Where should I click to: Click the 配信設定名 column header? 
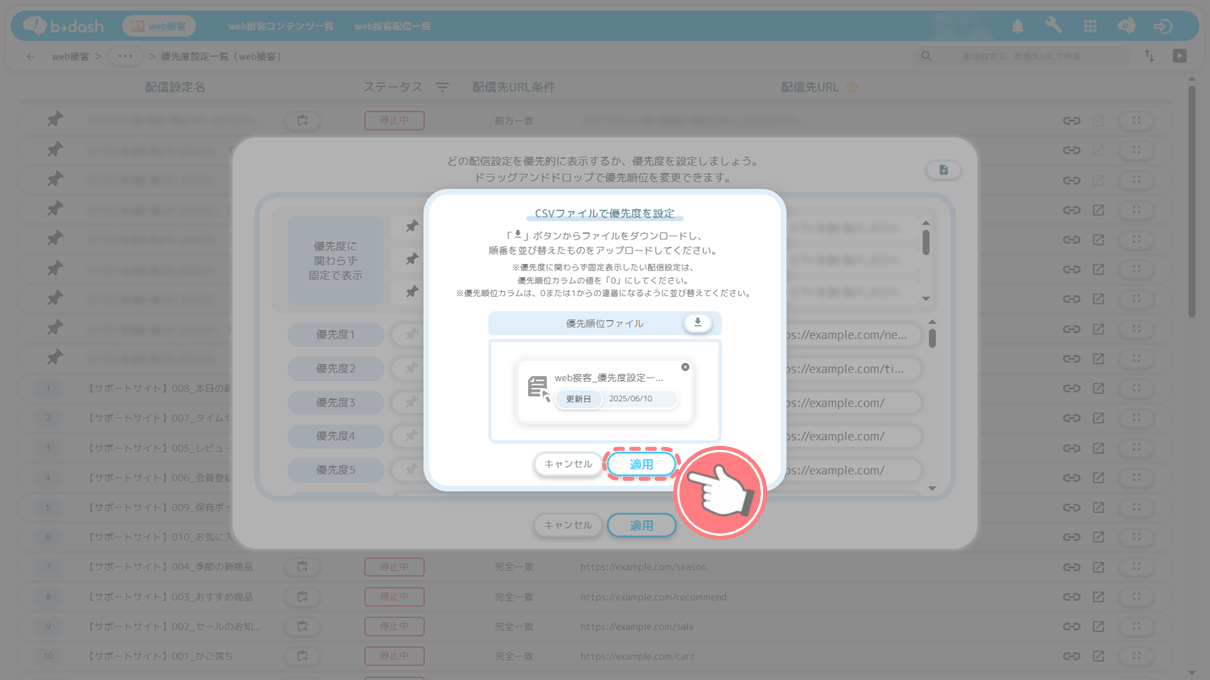pyautogui.click(x=175, y=88)
